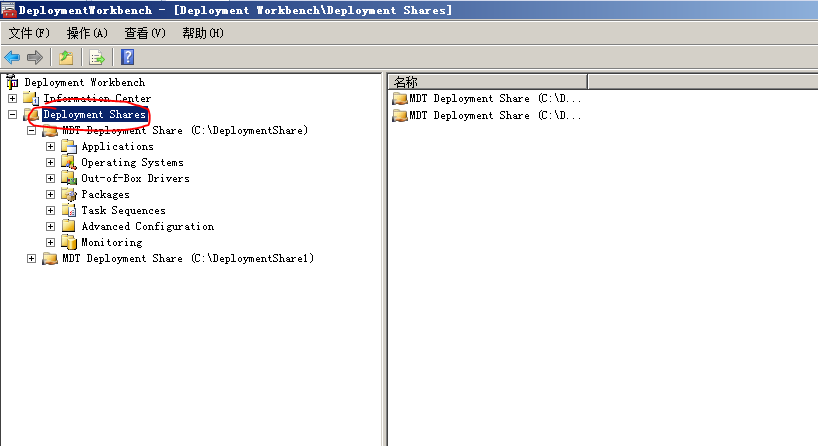Screen dimensions: 818x446
Task: Select the Advanced Configuration tree label
Action: (x=148, y=226)
